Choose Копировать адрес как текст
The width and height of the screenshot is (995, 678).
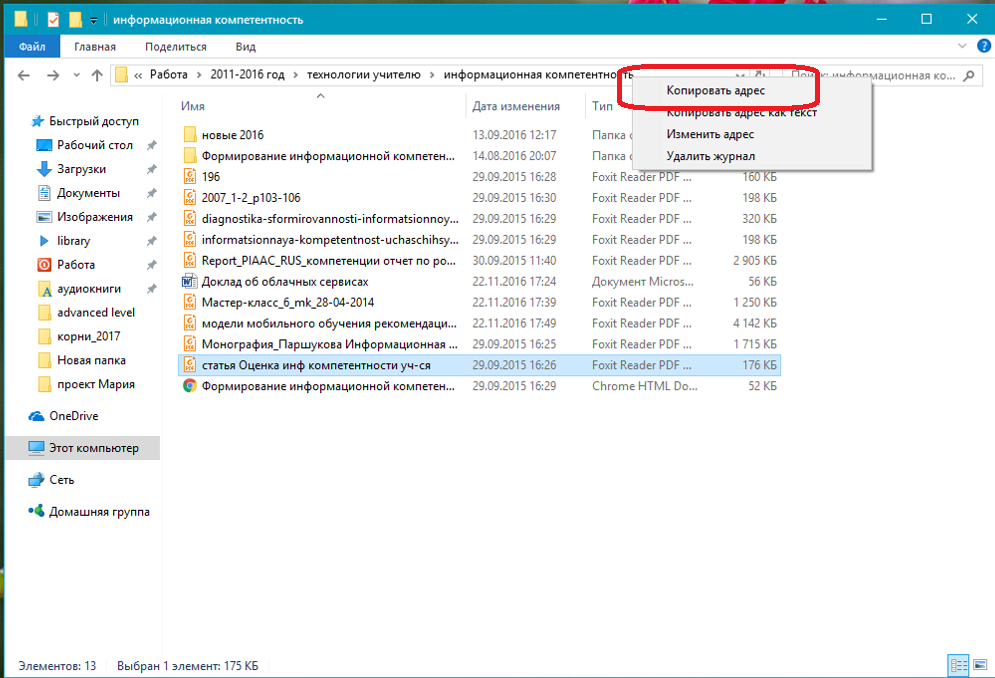coord(741,112)
